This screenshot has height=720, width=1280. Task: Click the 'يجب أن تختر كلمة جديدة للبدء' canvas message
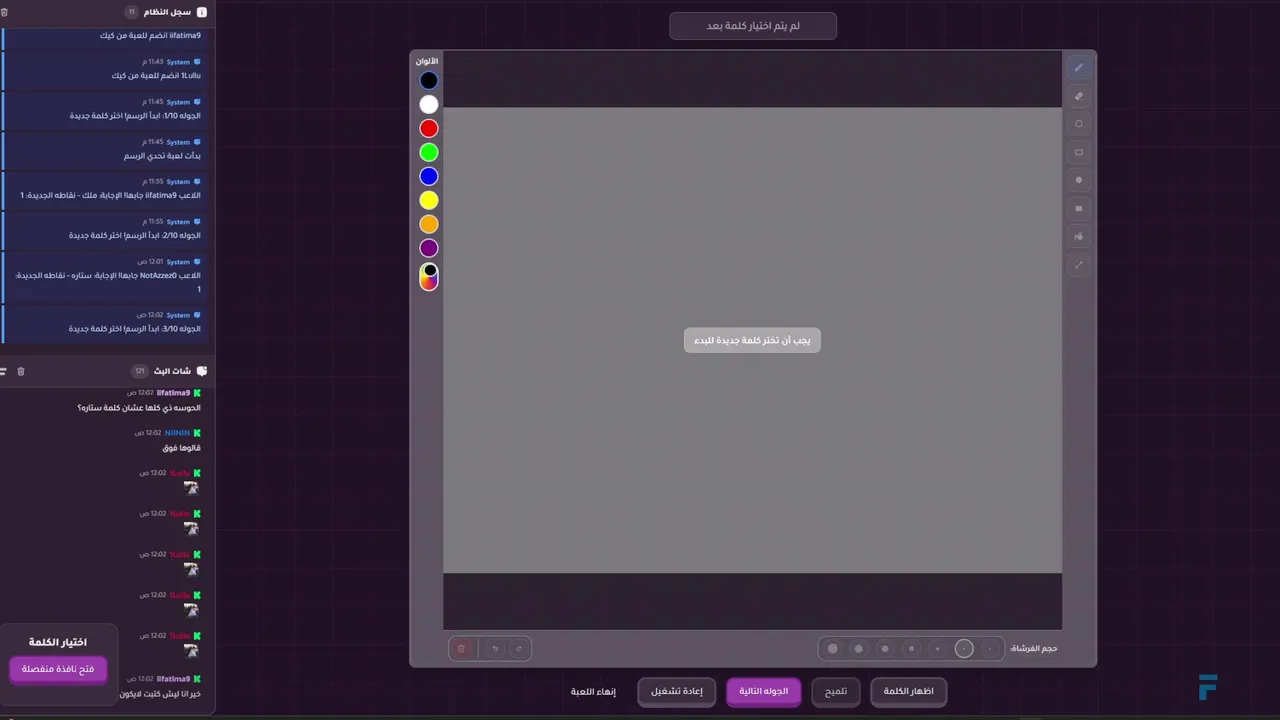pos(752,340)
